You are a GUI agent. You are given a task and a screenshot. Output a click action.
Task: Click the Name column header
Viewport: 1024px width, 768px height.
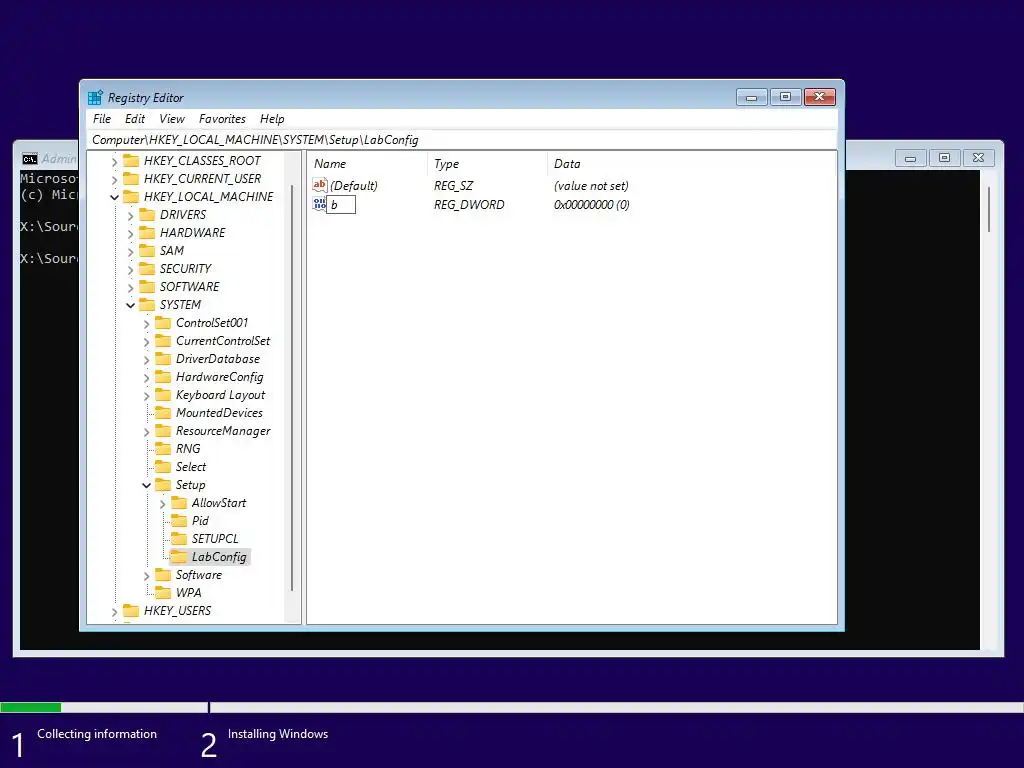(368, 164)
